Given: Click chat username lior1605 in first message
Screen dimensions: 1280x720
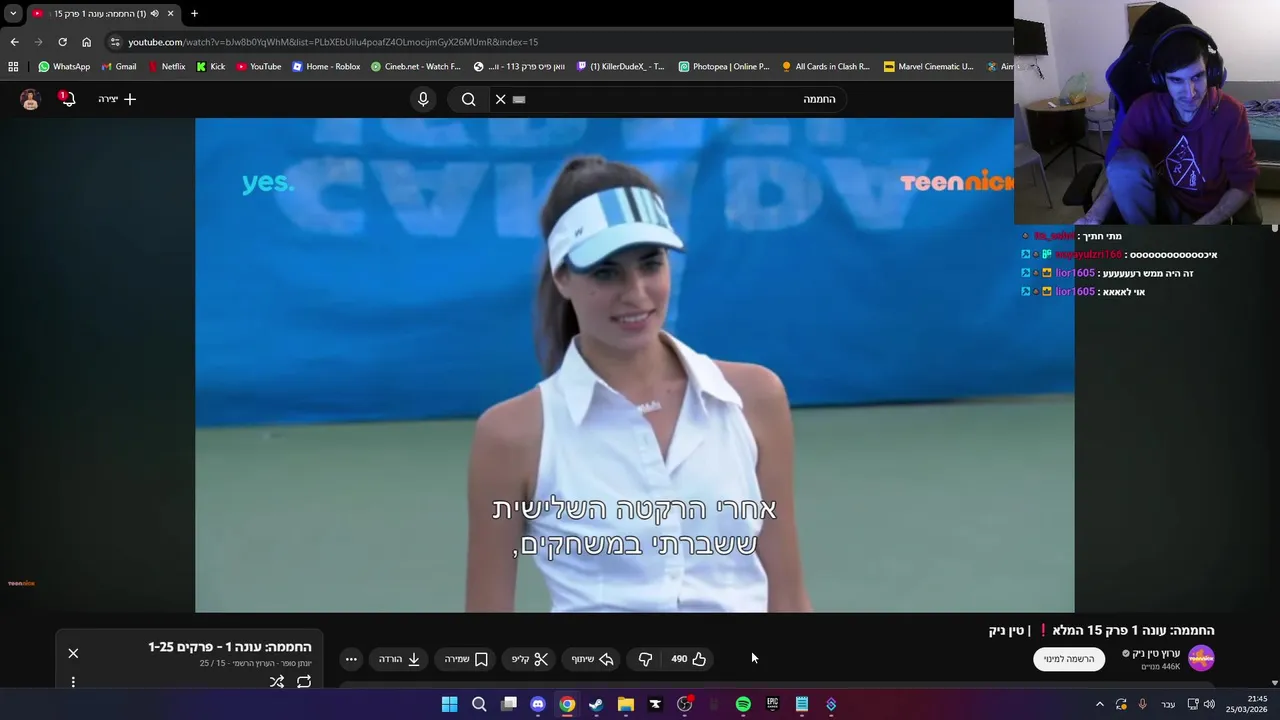Looking at the screenshot, I should (1075, 273).
